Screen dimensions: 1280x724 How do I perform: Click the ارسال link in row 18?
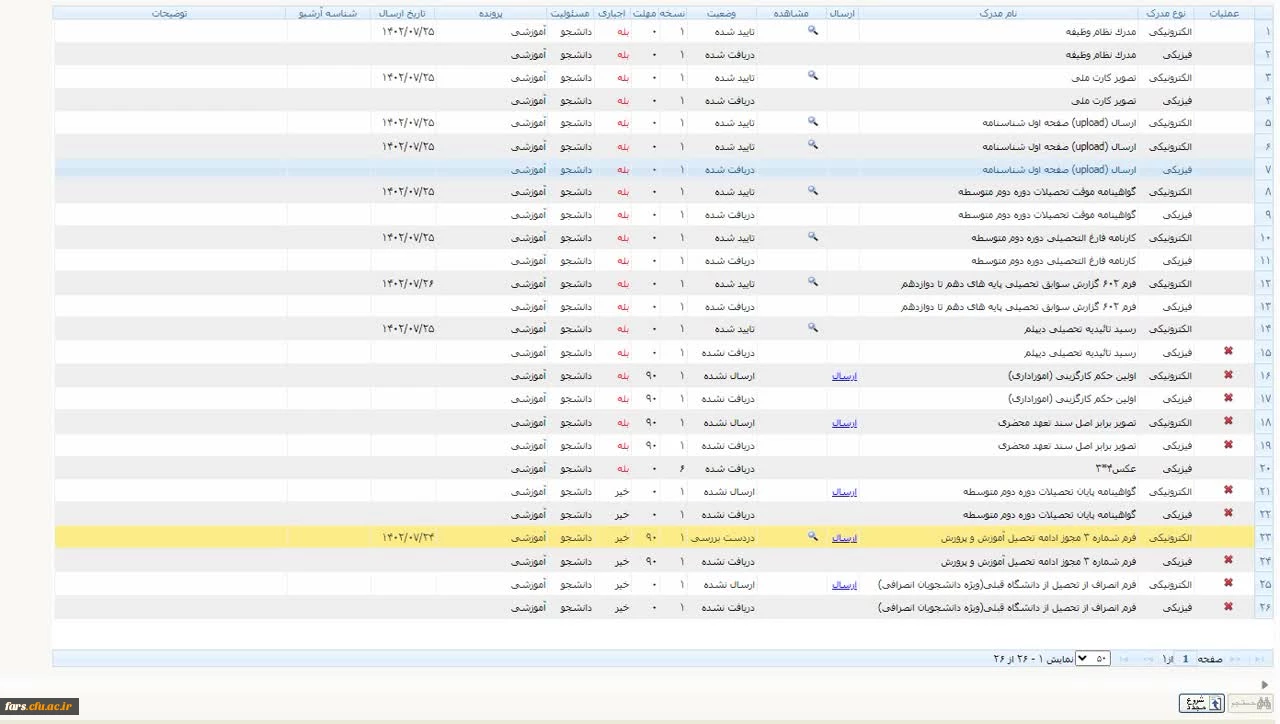click(844, 423)
